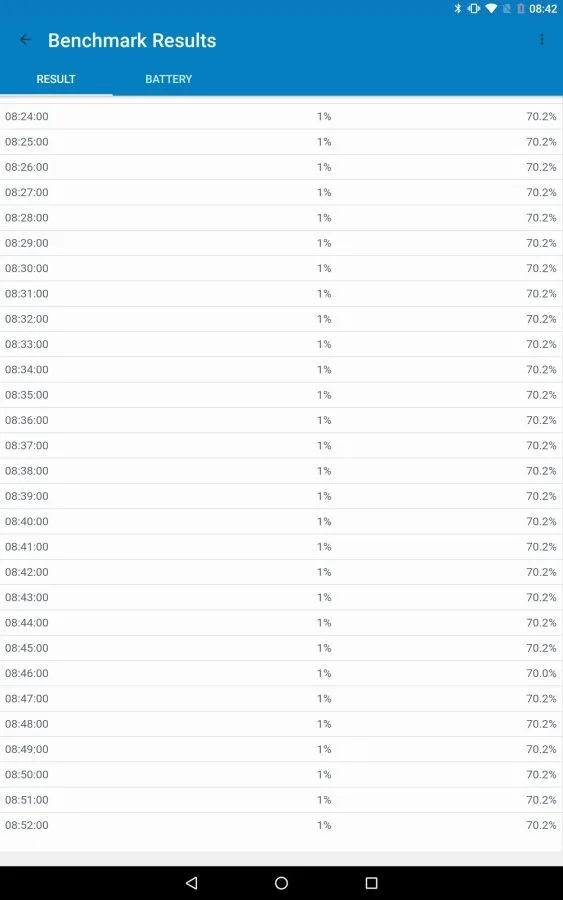Tap the Bluetooth status bar icon
This screenshot has height=900, width=563.
coord(457,9)
